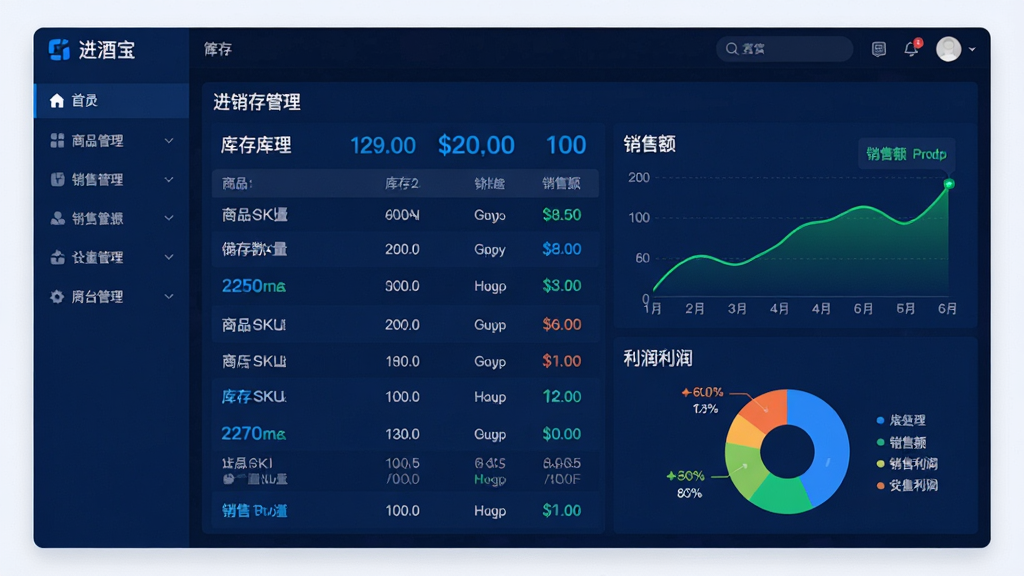Click the 商品 column header

237,184
